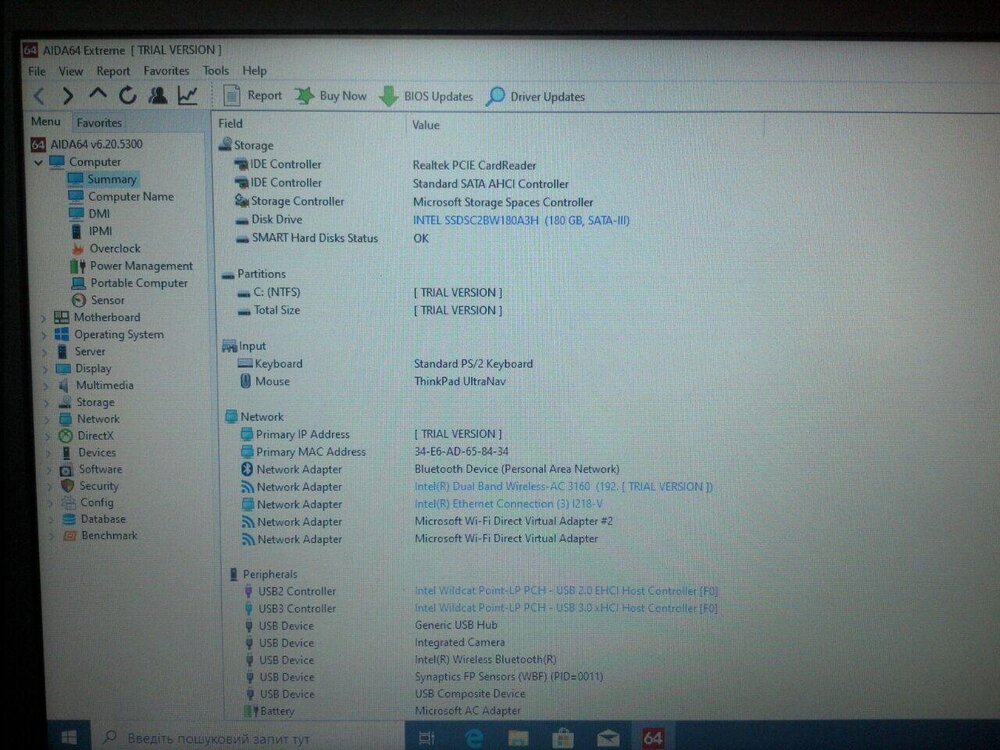Expand the Motherboard tree node

(x=43, y=318)
